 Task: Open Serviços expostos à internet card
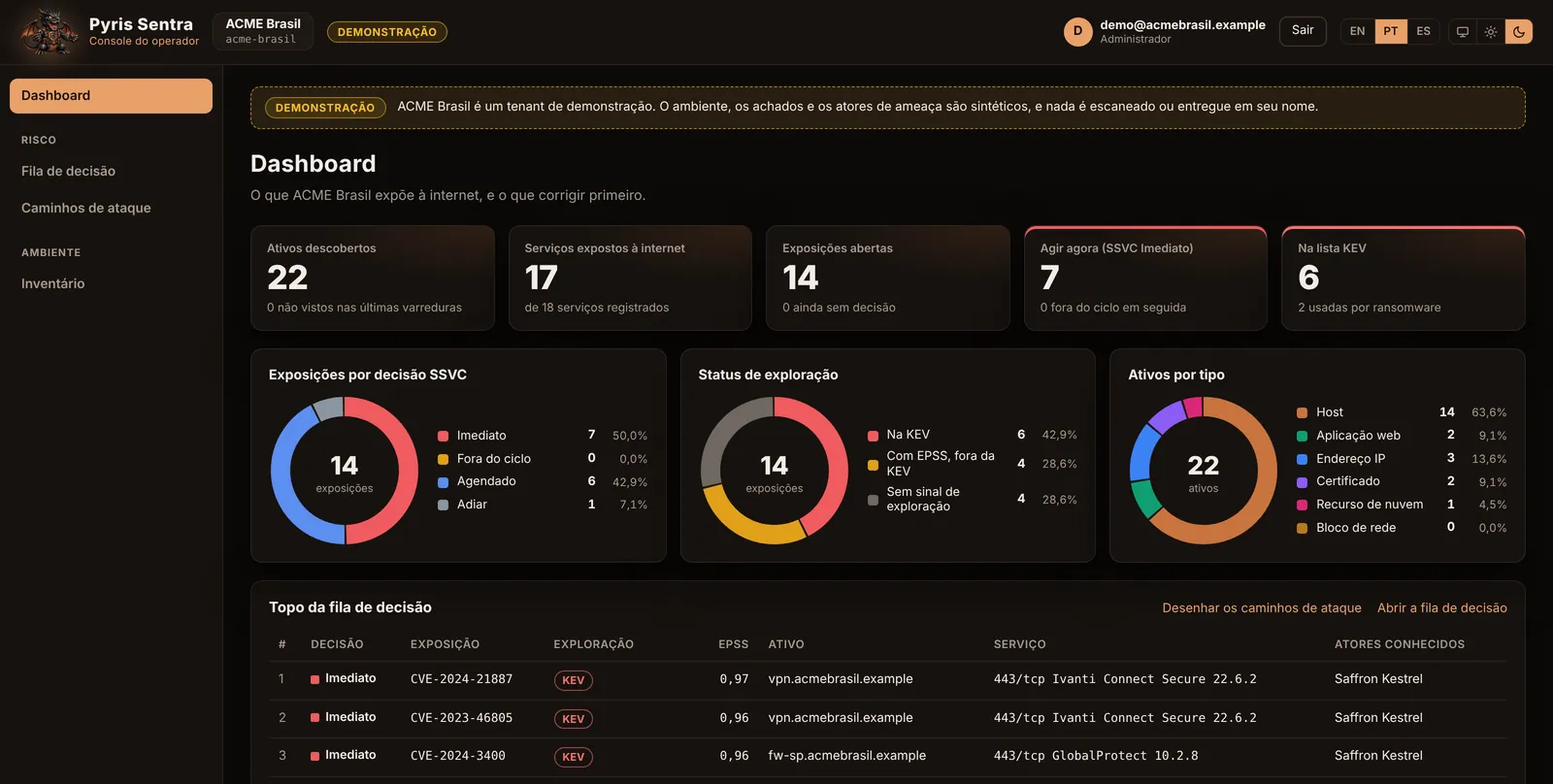click(x=630, y=278)
